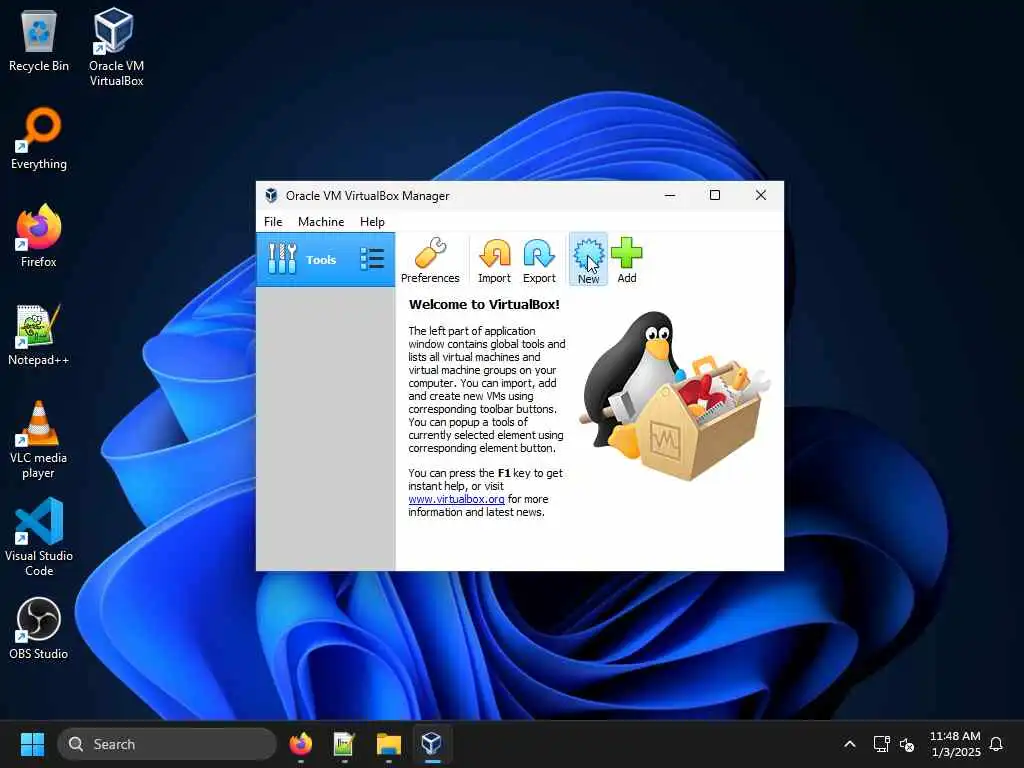Select the Recycle Bin desktop icon
1024x768 pixels.
pyautogui.click(x=39, y=41)
